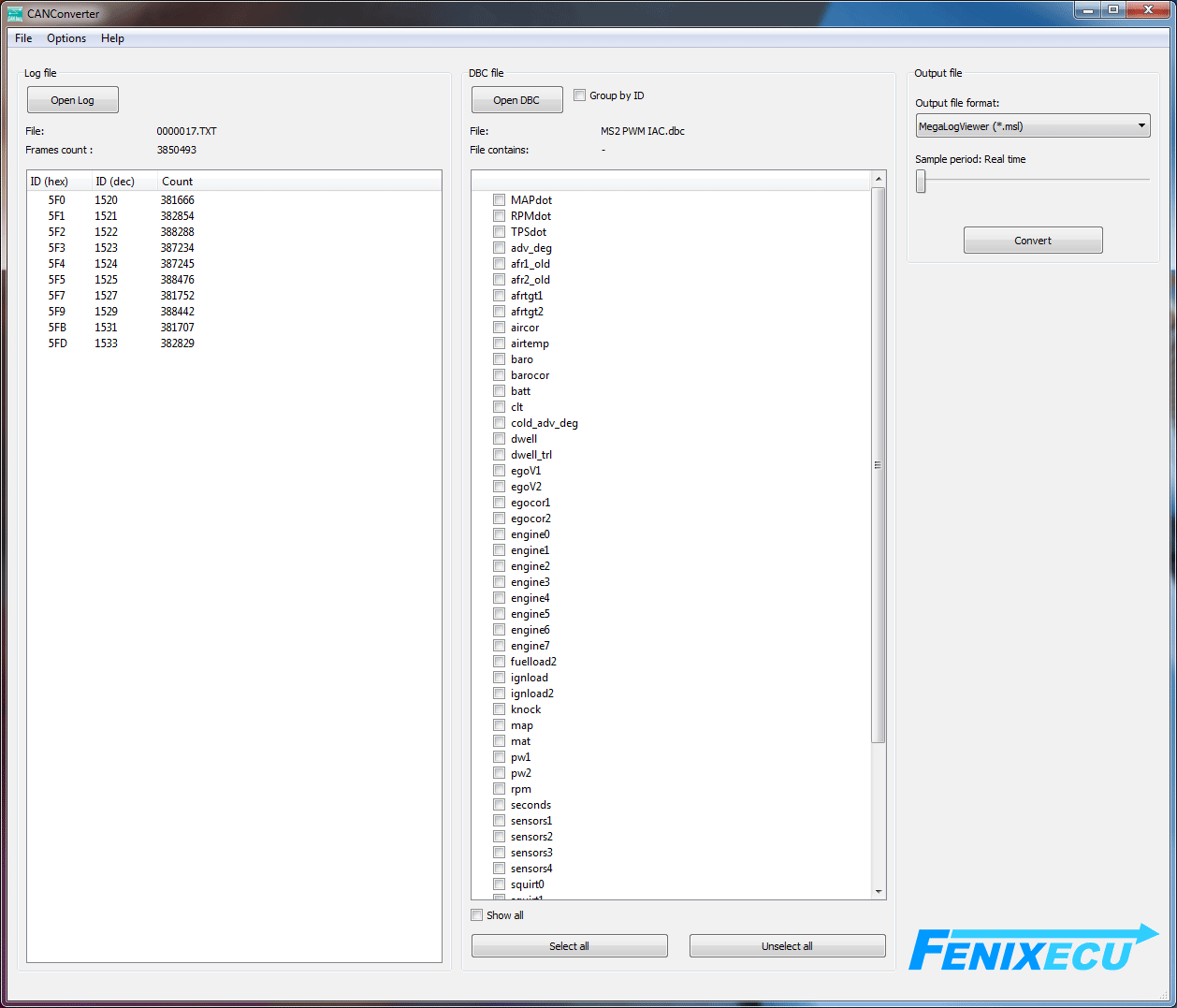The image size is (1177, 1008).
Task: Click the Open DBC button
Action: pos(516,100)
